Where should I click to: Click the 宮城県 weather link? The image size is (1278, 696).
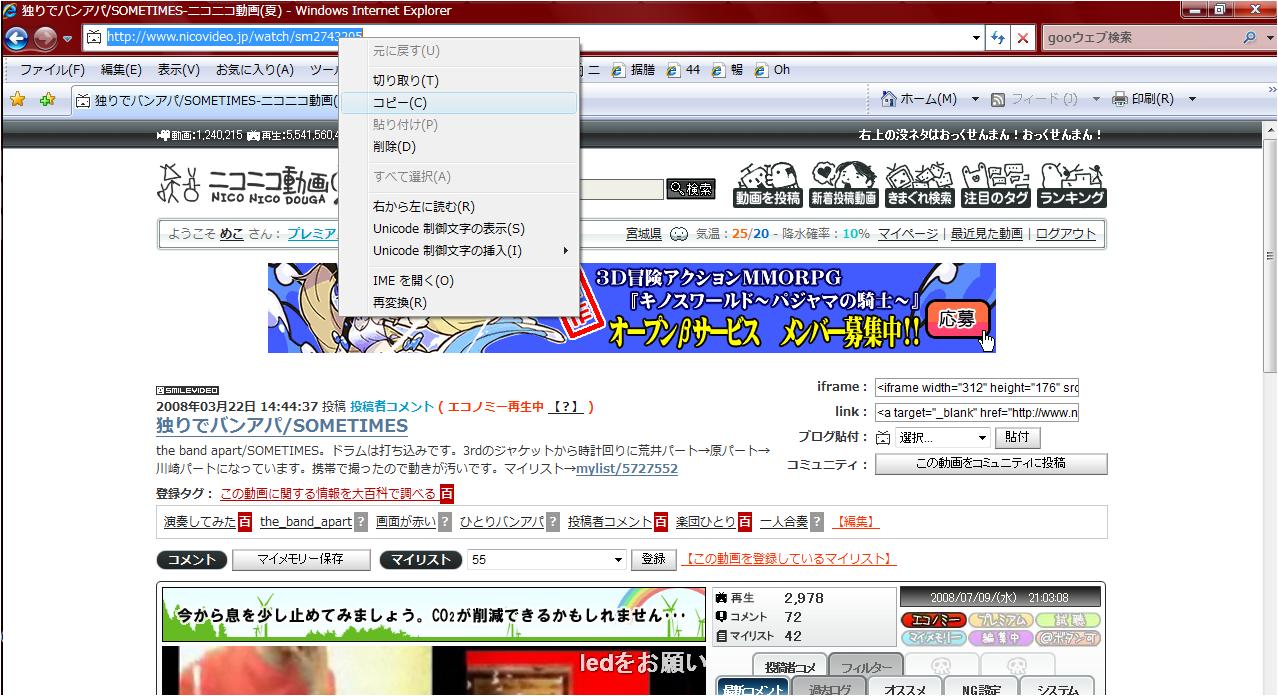[x=644, y=234]
